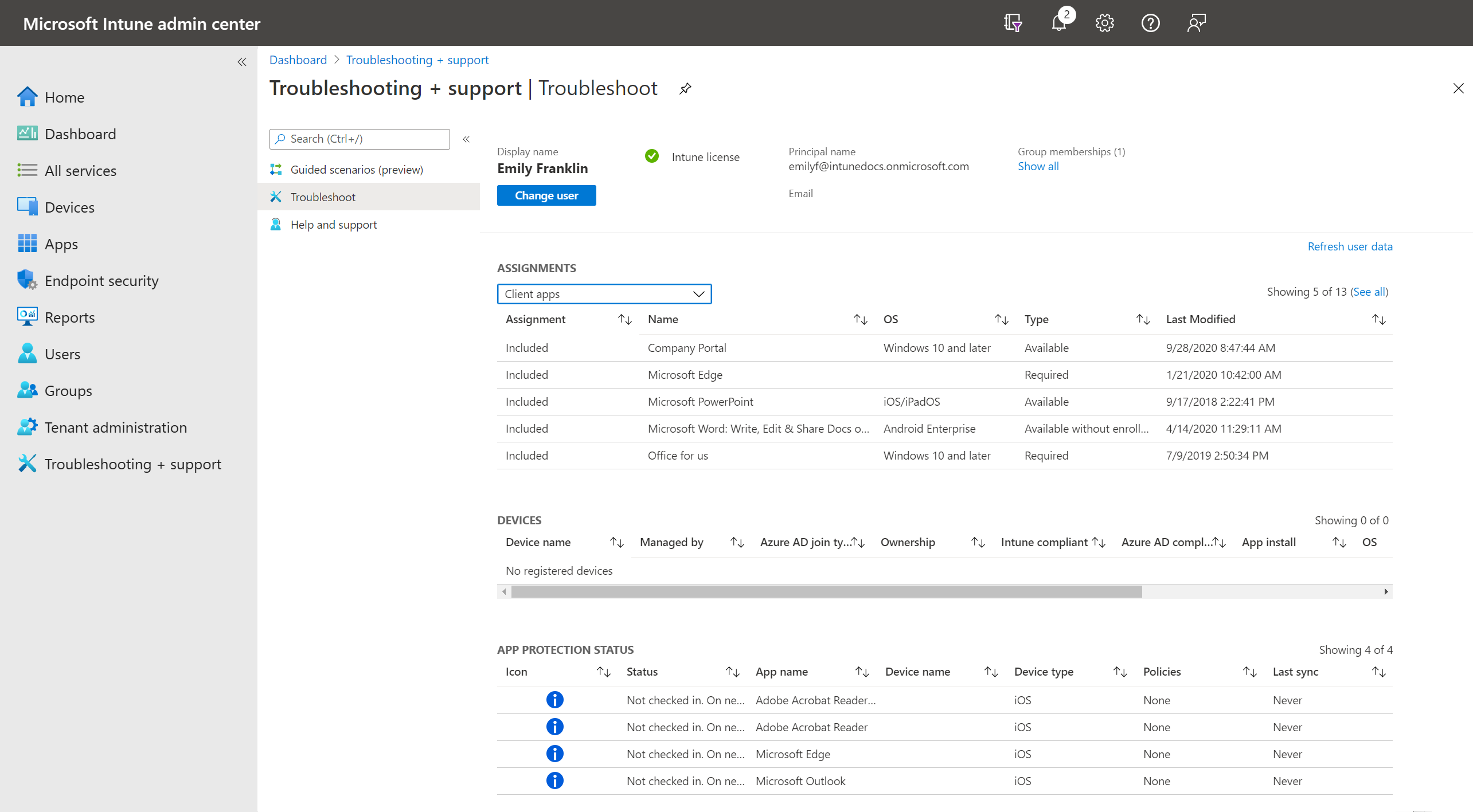This screenshot has height=812, width=1473.
Task: Click See all assignments link
Action: point(1369,292)
